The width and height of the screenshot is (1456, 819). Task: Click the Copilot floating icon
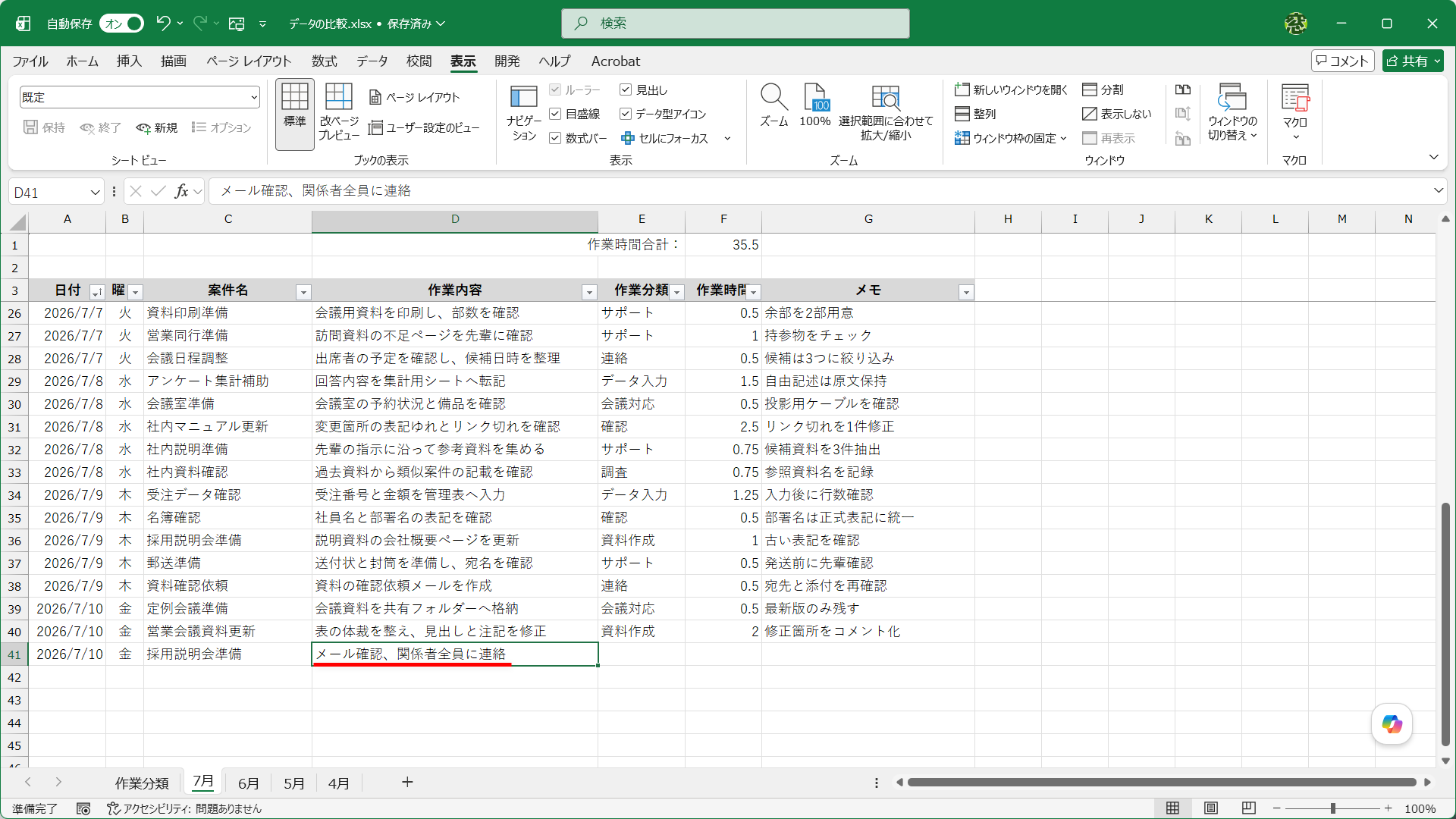pyautogui.click(x=1392, y=724)
